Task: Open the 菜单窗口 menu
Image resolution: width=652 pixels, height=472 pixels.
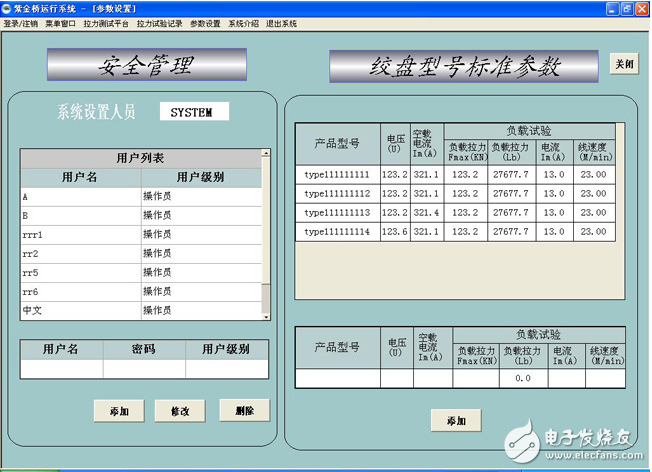Action: tap(60, 23)
